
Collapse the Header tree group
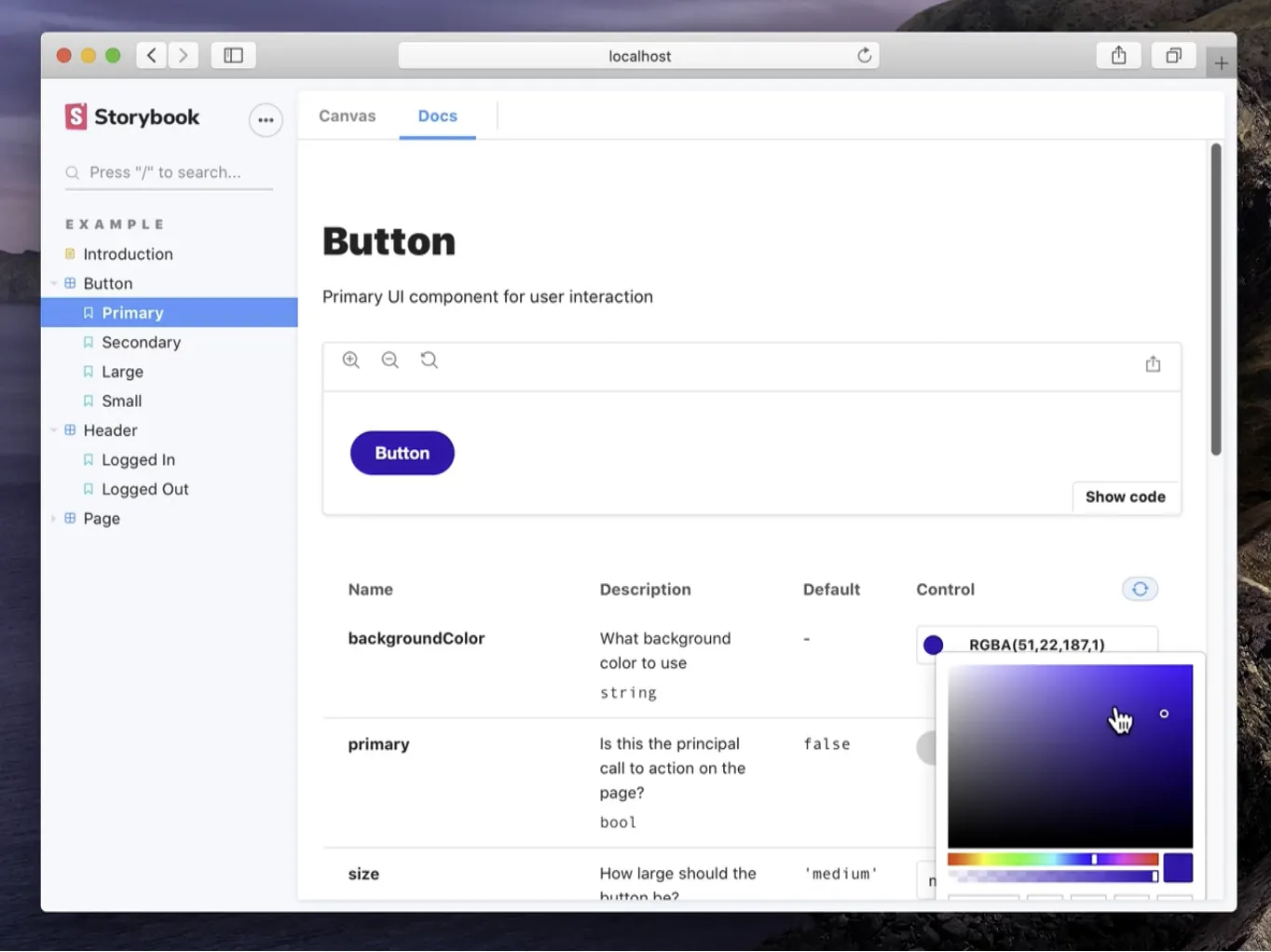coord(54,430)
